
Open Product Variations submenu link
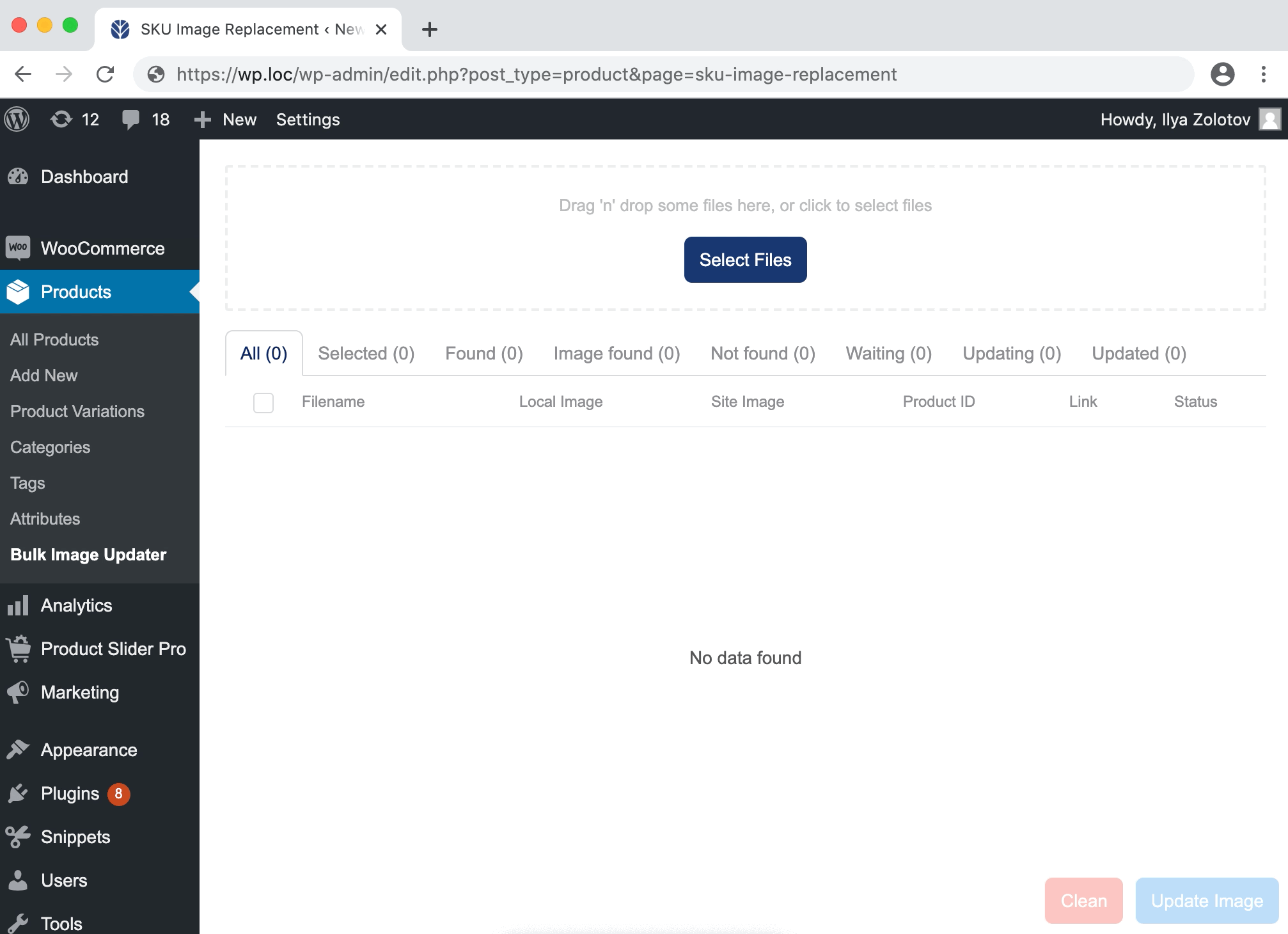click(x=77, y=411)
